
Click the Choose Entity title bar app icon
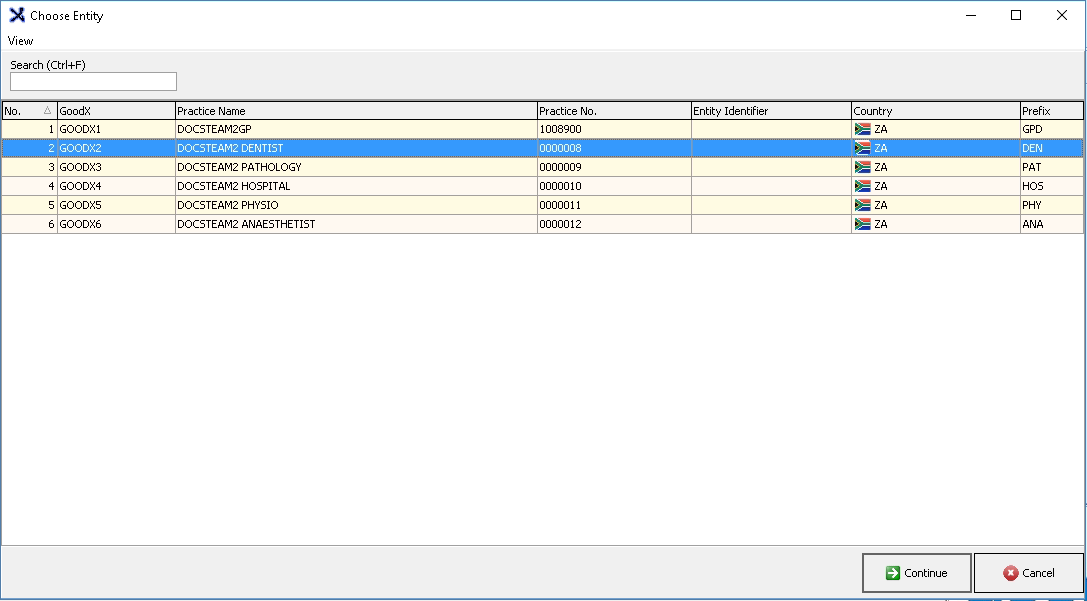coord(16,16)
